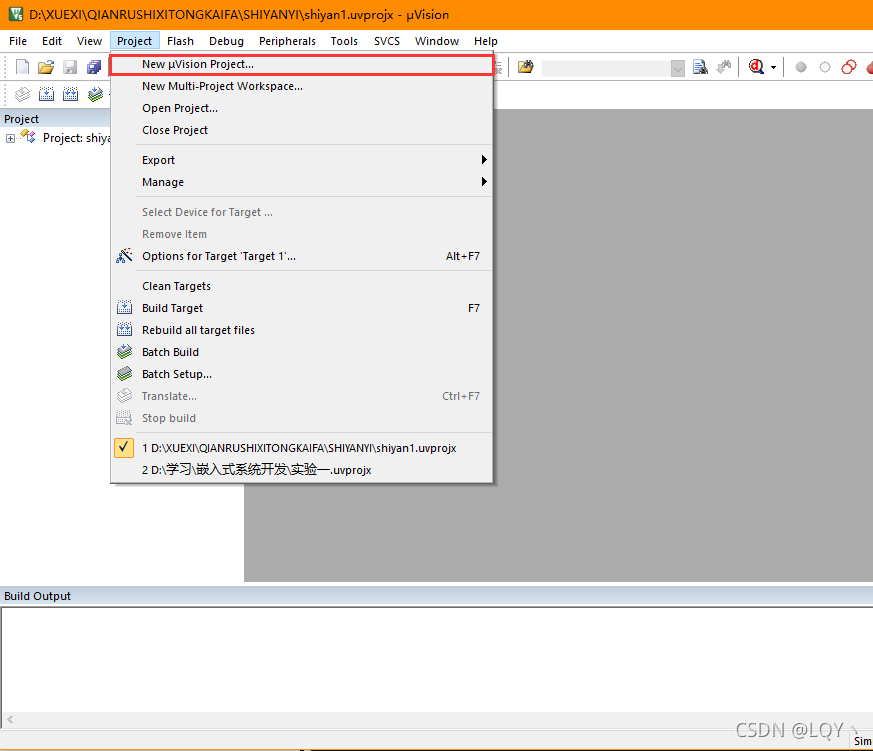The width and height of the screenshot is (873, 751).
Task: Open the Peripherals menu
Action: tap(287, 41)
